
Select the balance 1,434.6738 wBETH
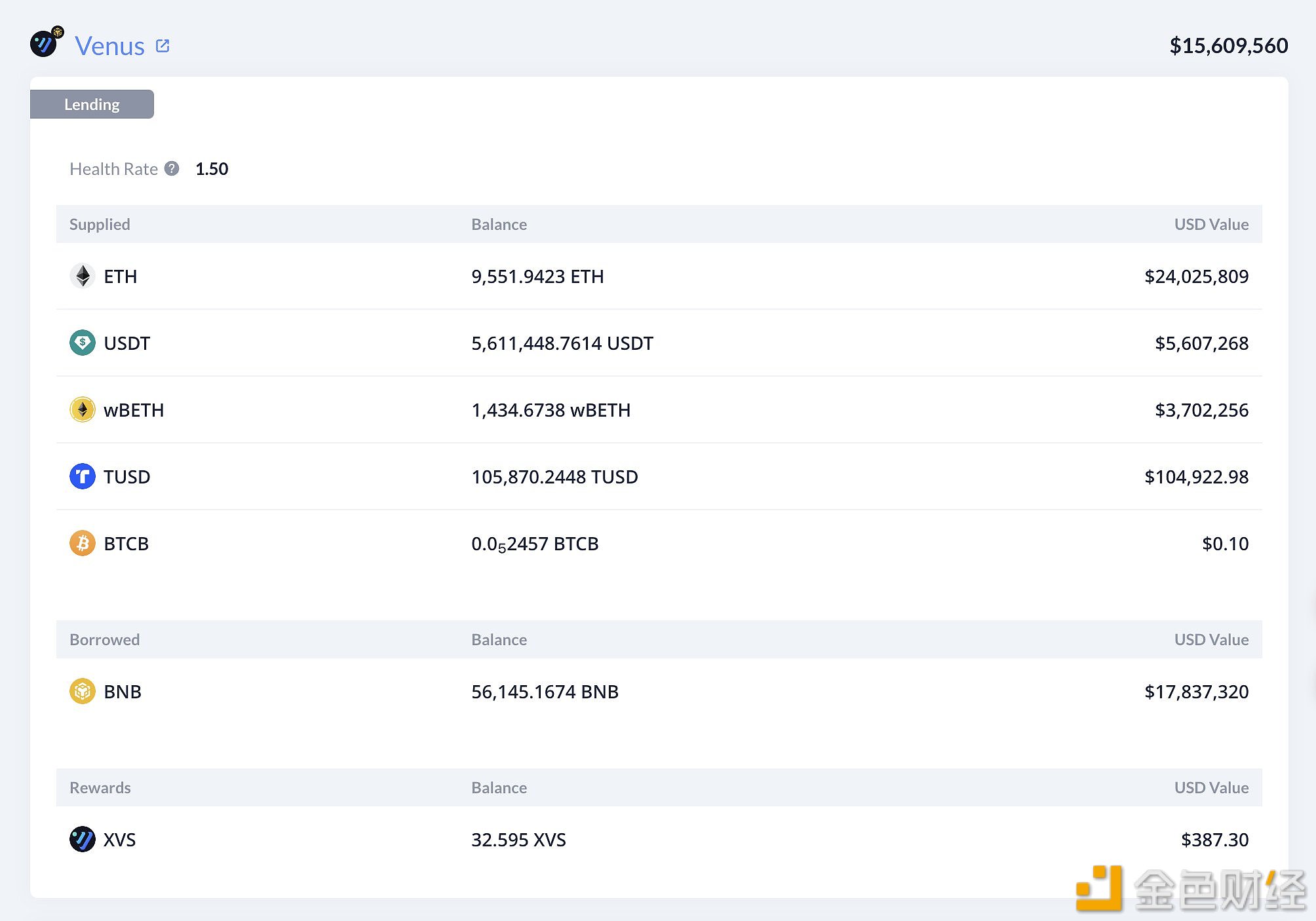[551, 410]
